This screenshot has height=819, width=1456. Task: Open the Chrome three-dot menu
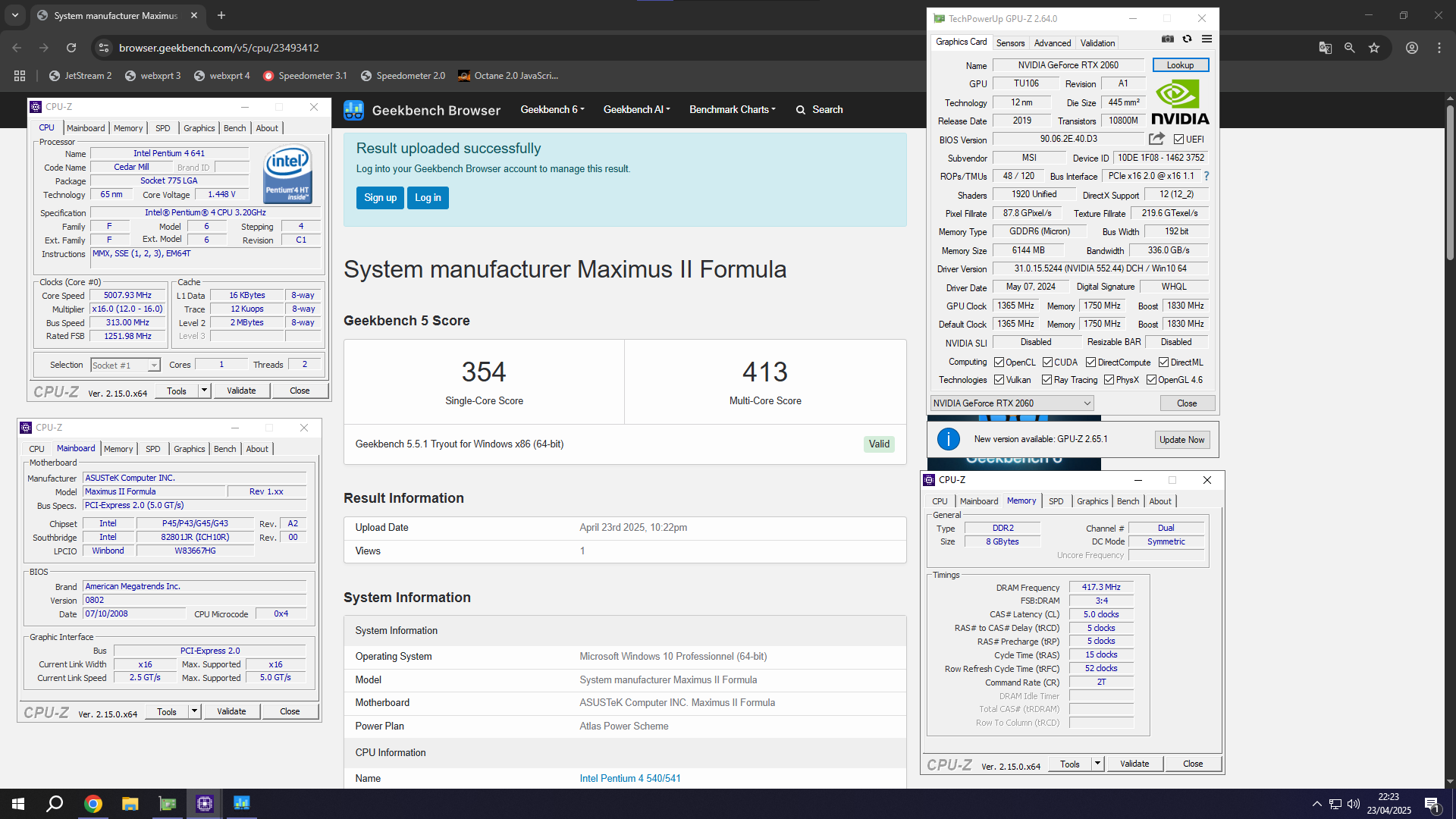point(1439,48)
